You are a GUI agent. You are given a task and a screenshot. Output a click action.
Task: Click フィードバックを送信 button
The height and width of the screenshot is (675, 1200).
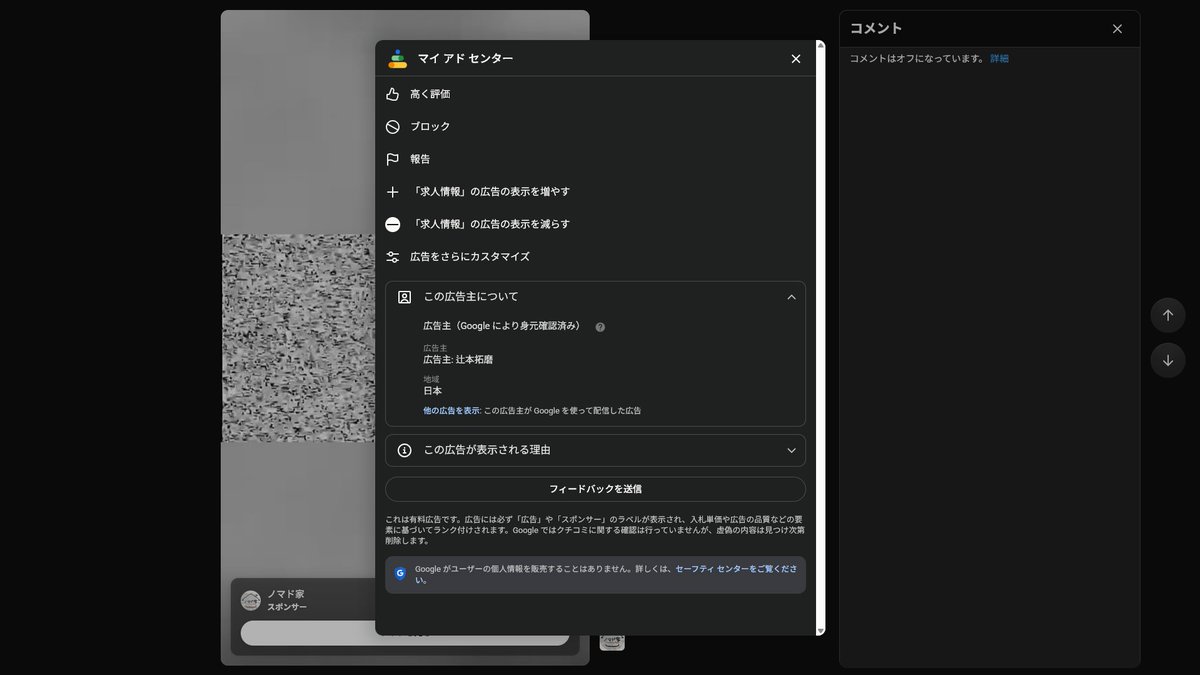point(595,489)
